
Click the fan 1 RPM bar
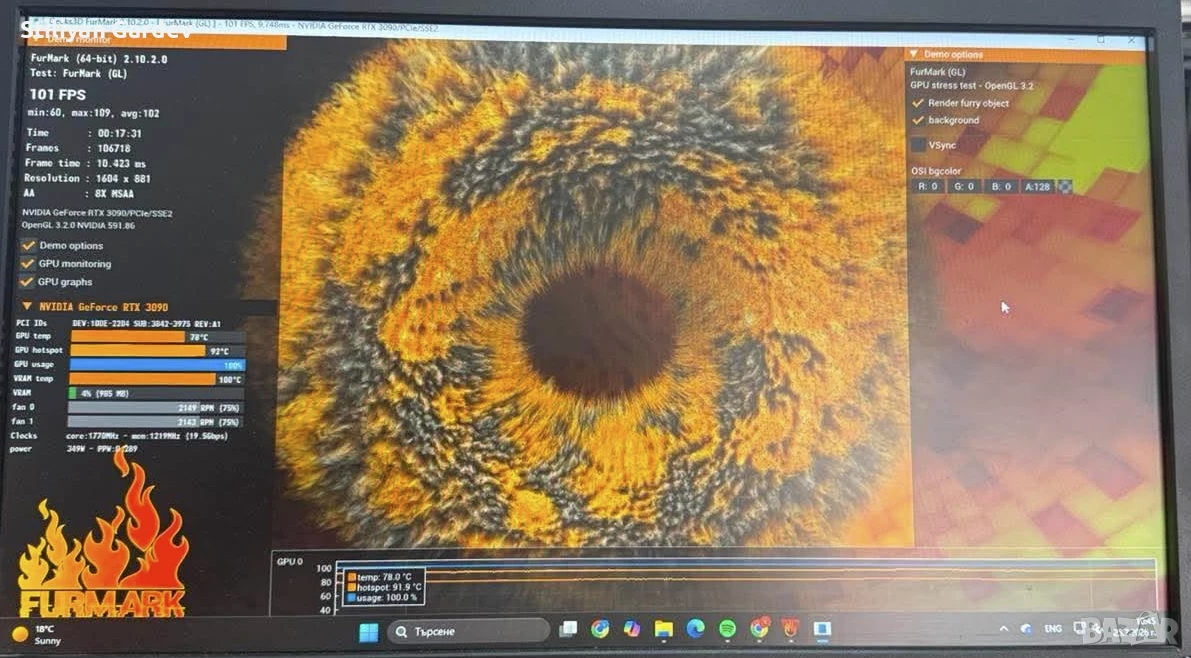[156, 422]
